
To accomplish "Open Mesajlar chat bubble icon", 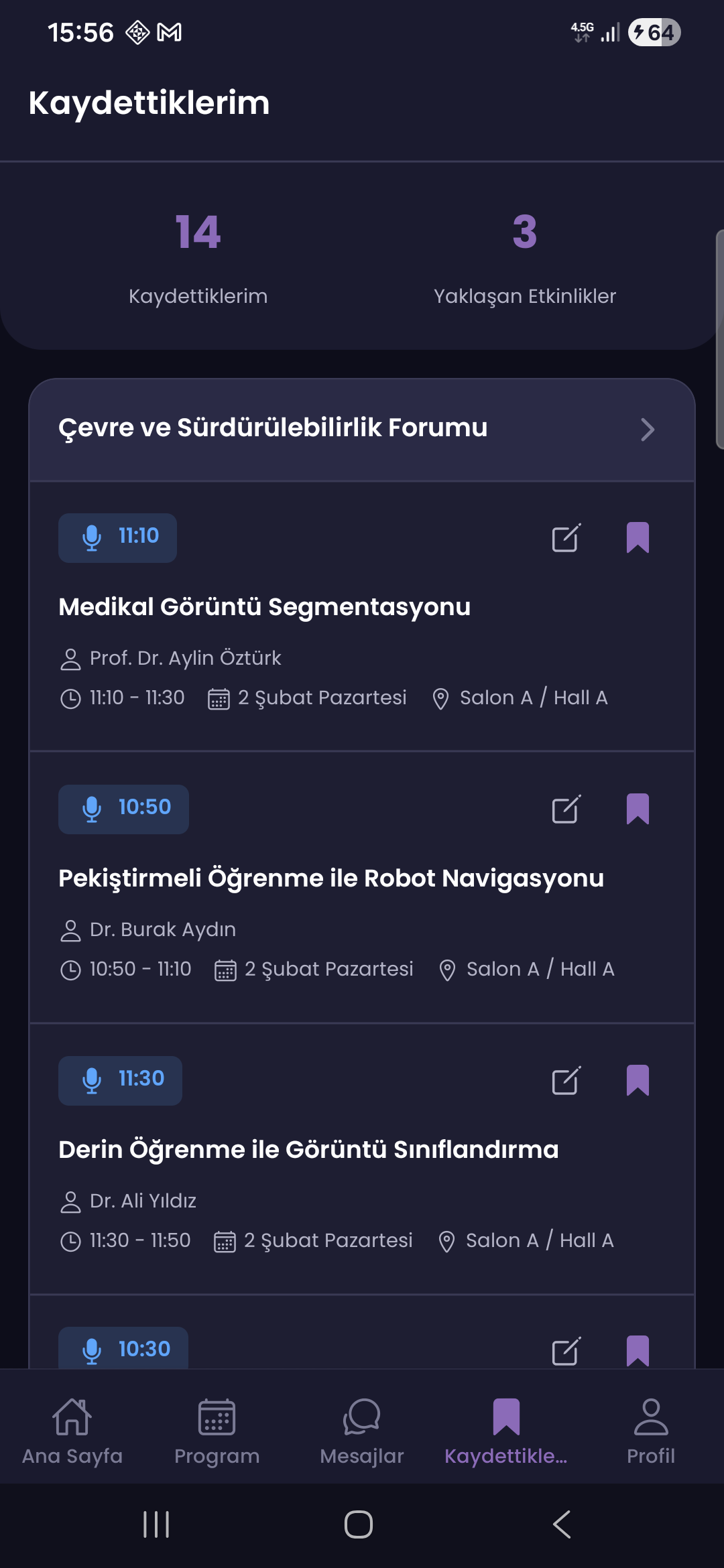I will coord(362,1417).
